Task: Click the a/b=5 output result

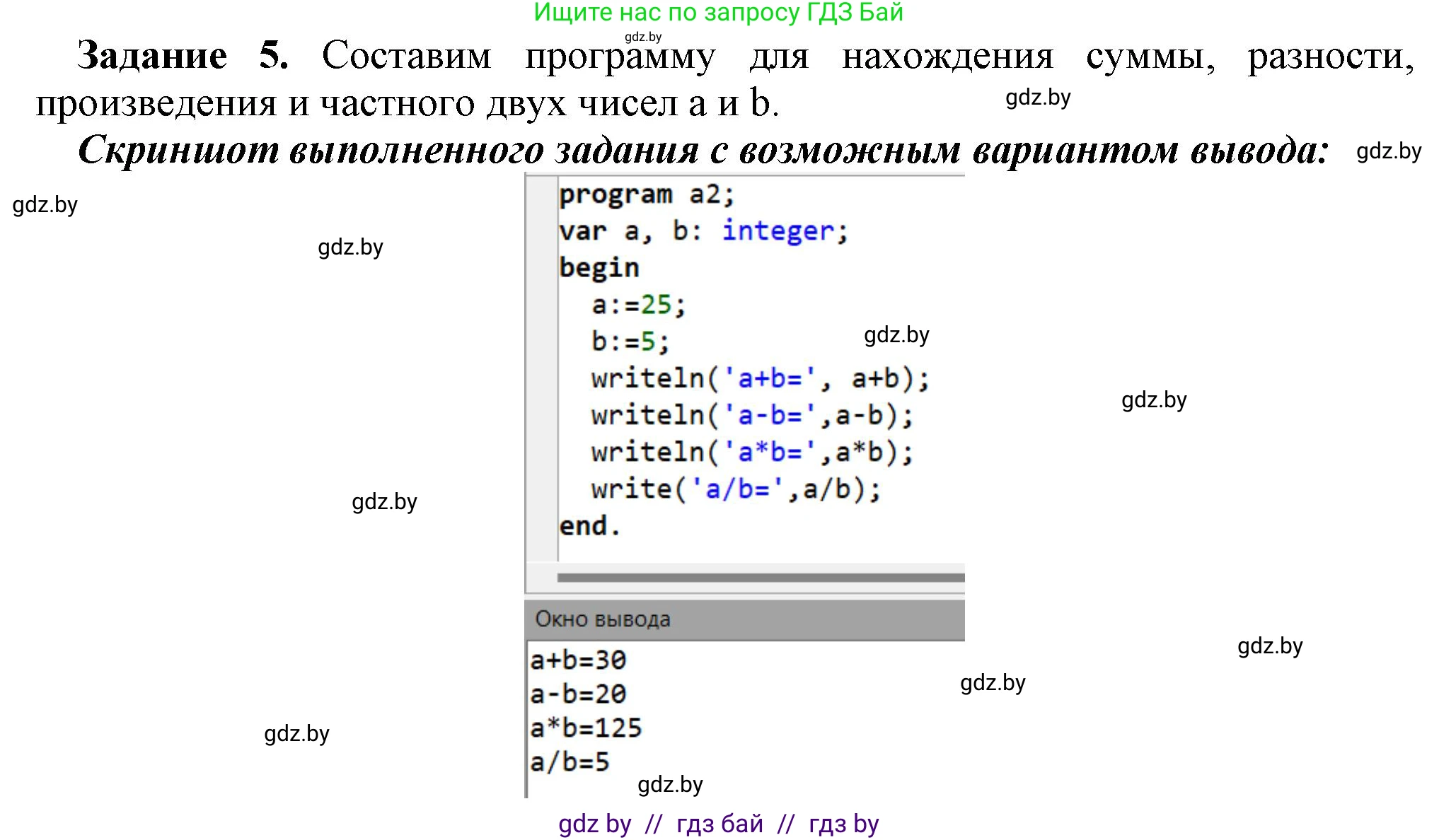Action: coord(572,761)
